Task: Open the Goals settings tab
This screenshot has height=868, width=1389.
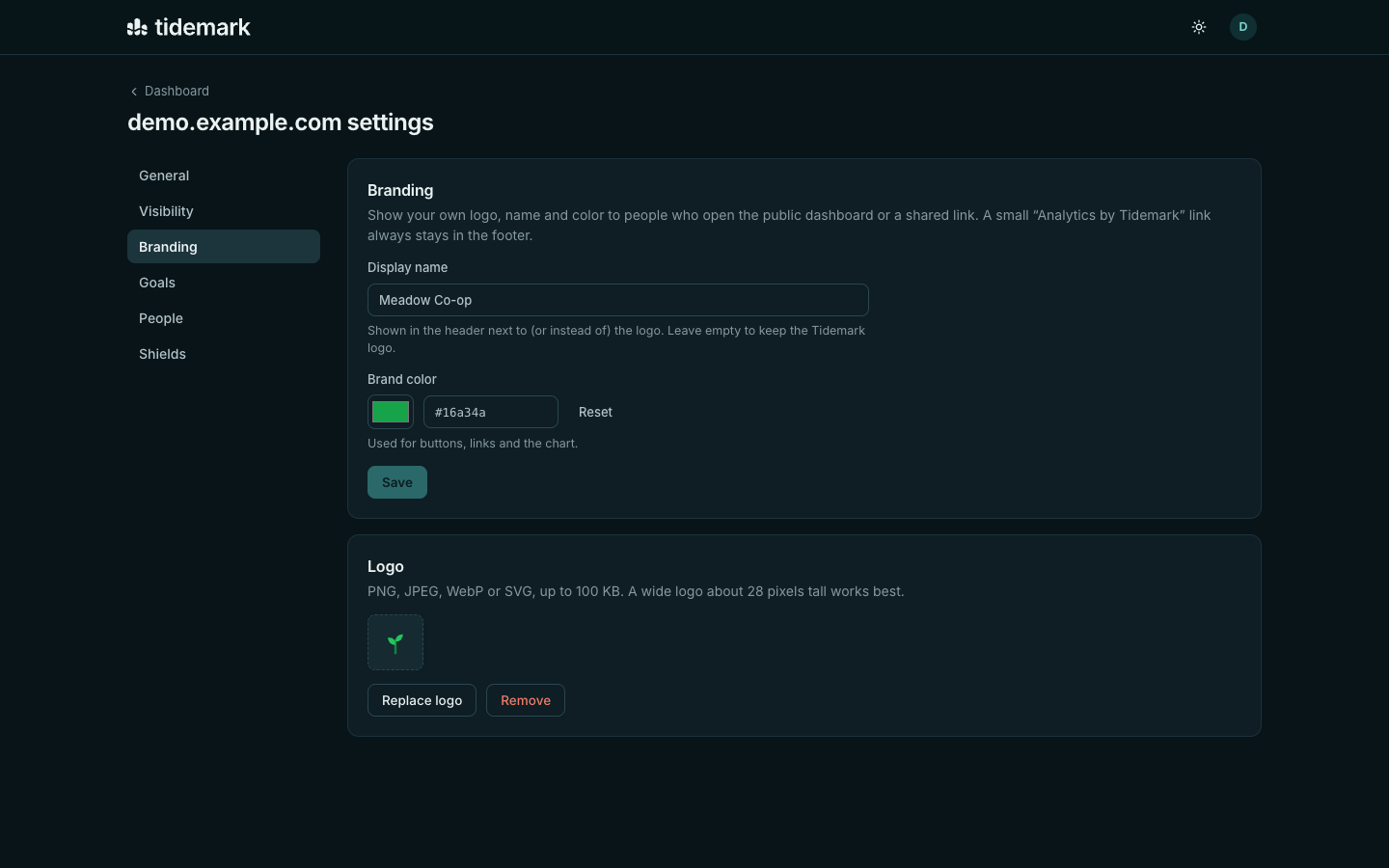Action: pyautogui.click(x=224, y=283)
